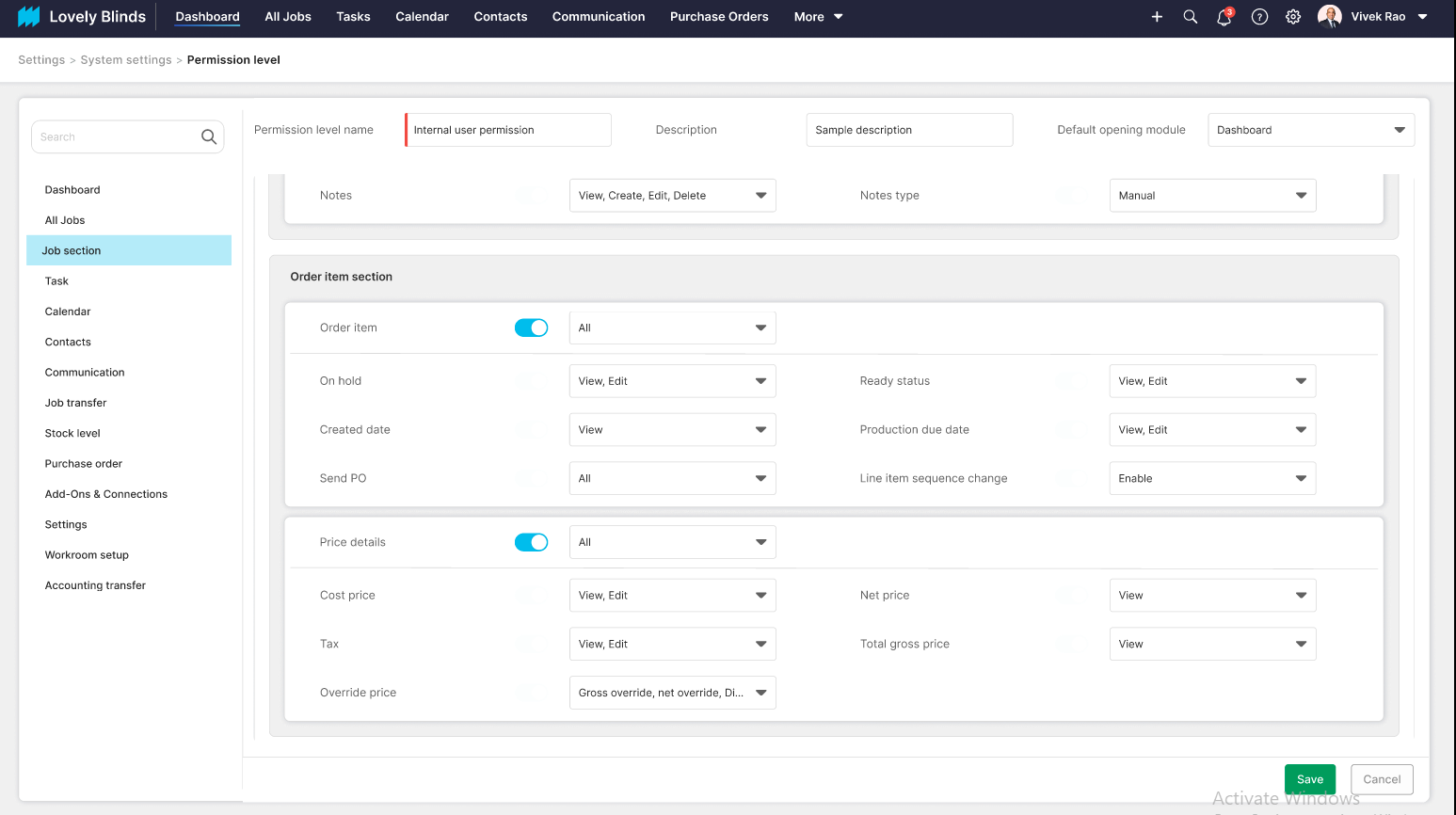
Task: Open the search magnifier in top bar
Action: 1191,17
